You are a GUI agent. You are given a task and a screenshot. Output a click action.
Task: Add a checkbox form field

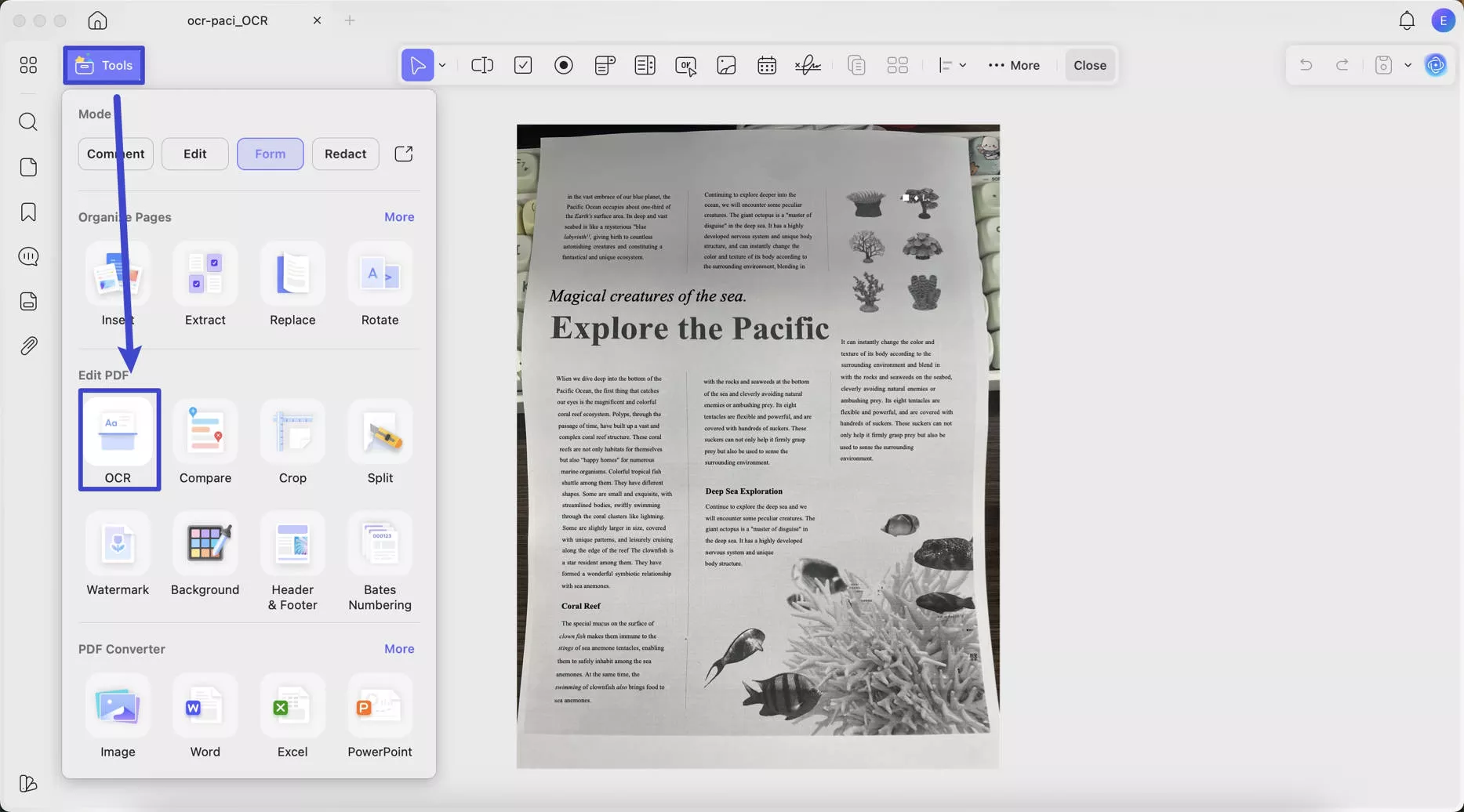[523, 65]
